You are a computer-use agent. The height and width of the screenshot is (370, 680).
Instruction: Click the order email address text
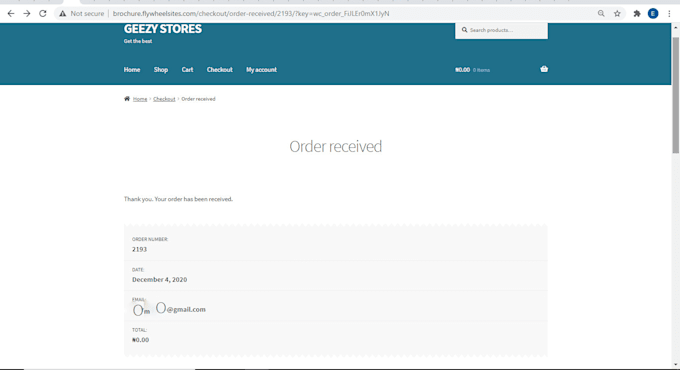(x=169, y=309)
